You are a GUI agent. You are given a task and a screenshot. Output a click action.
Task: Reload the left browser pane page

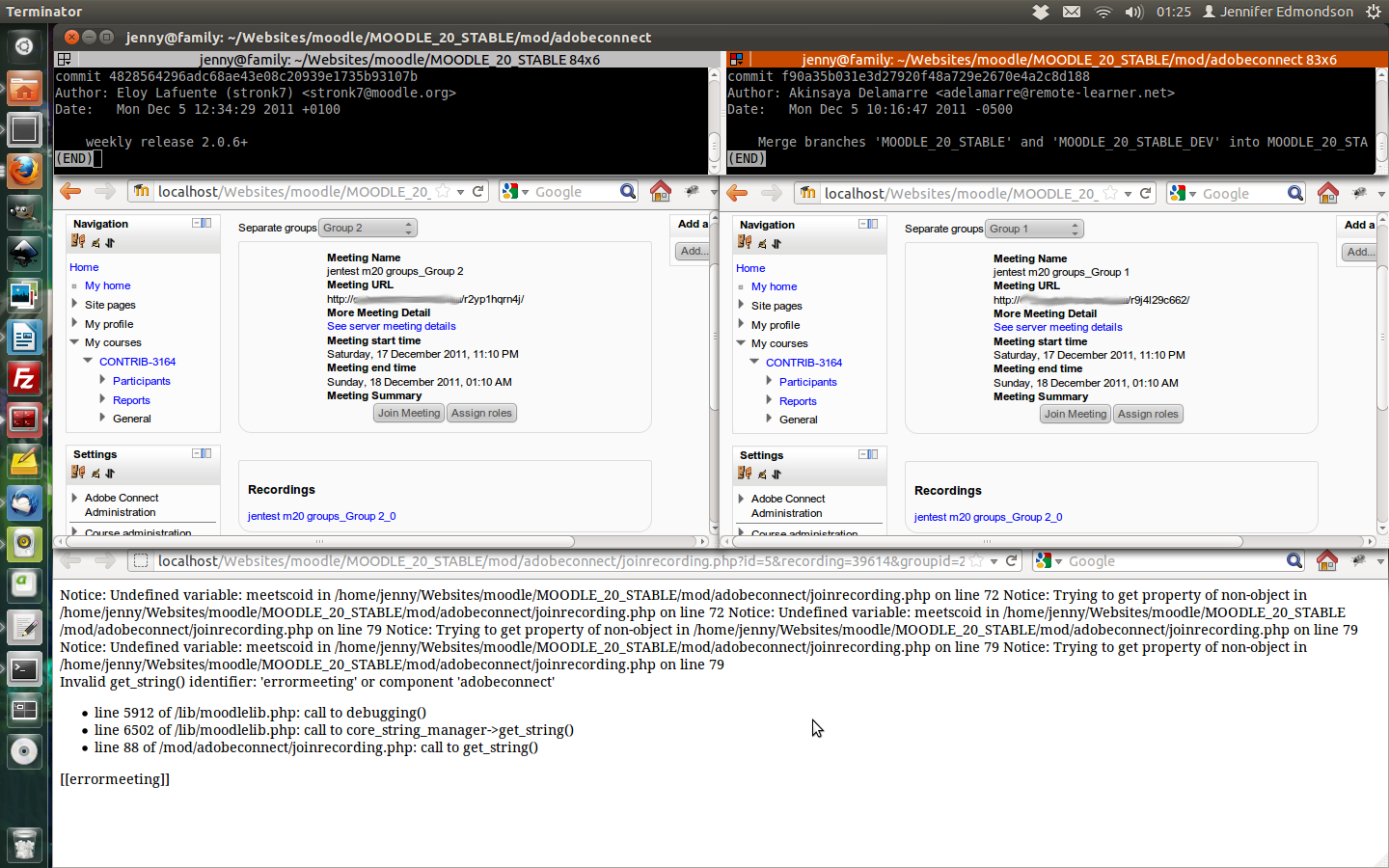477,191
